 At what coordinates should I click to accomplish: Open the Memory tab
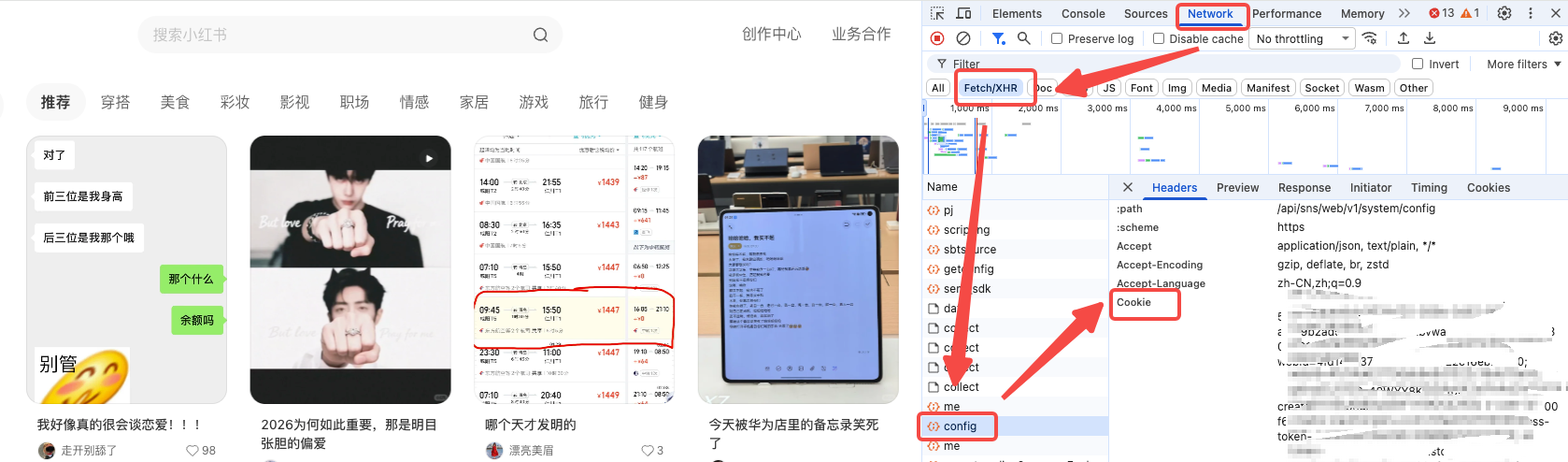pos(1362,13)
